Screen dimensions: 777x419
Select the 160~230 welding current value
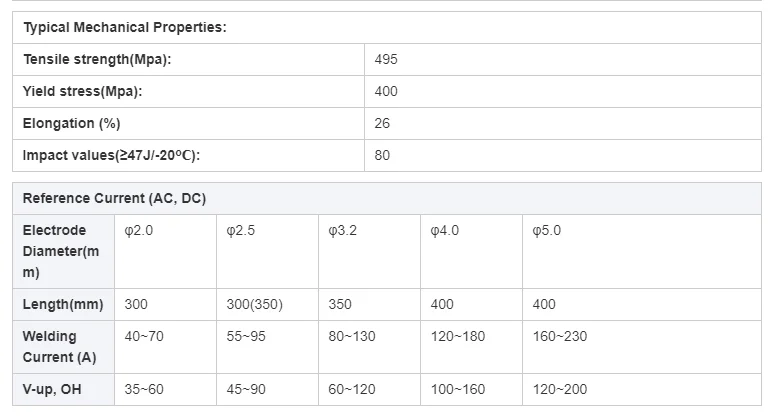click(560, 336)
